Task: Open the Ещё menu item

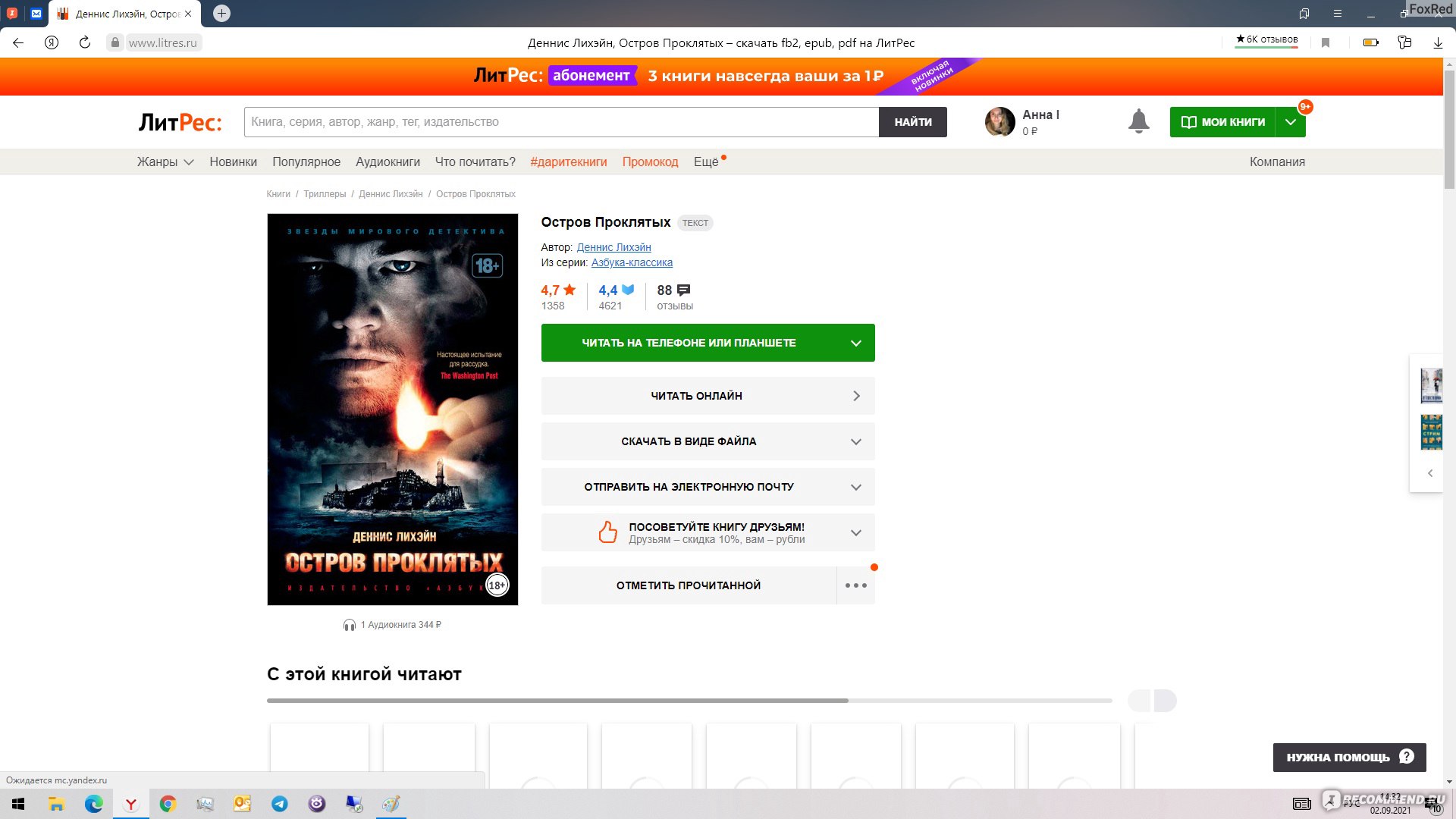Action: point(706,162)
